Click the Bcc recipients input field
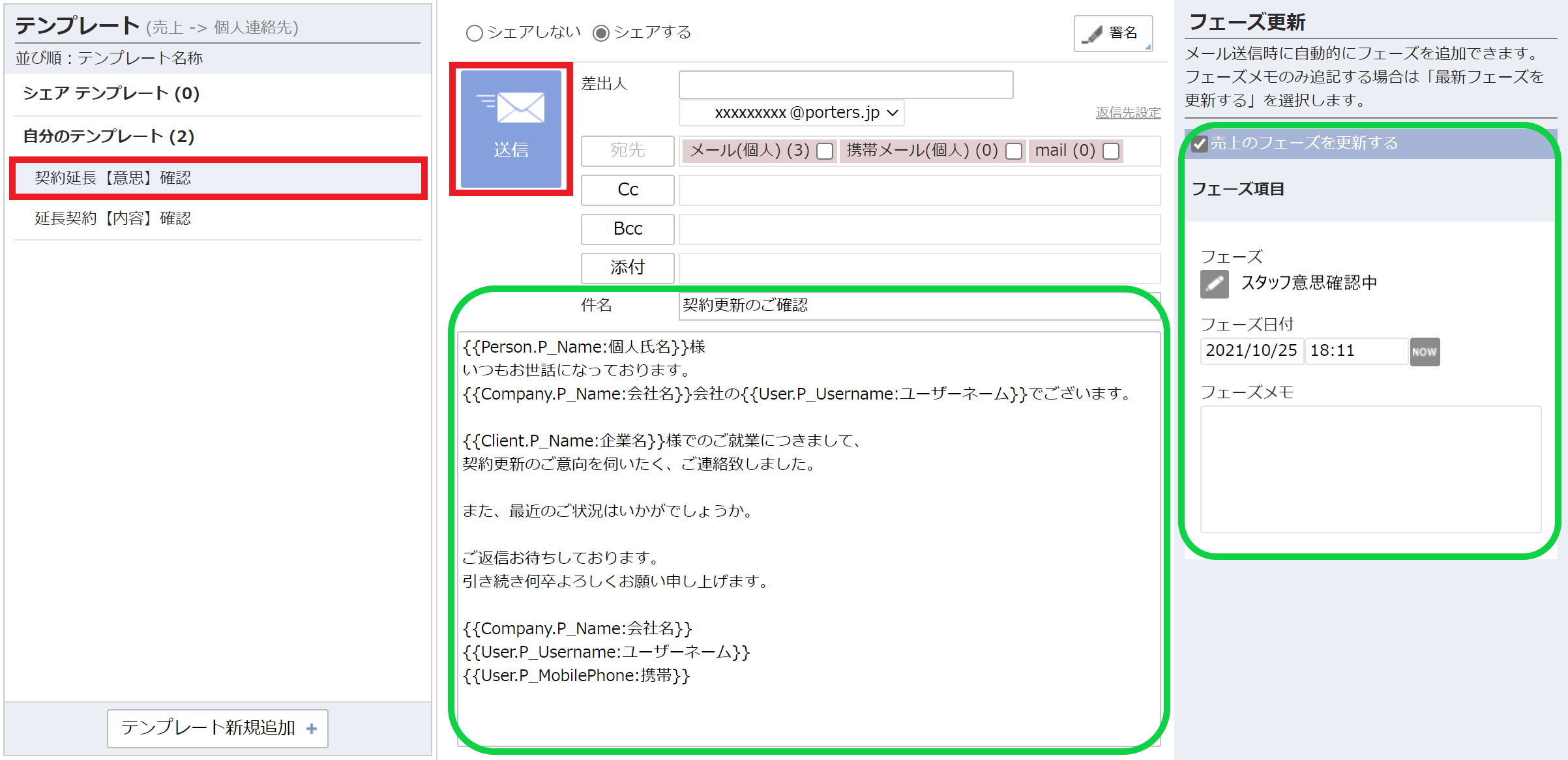Viewport: 1568px width, 760px height. pos(919,229)
